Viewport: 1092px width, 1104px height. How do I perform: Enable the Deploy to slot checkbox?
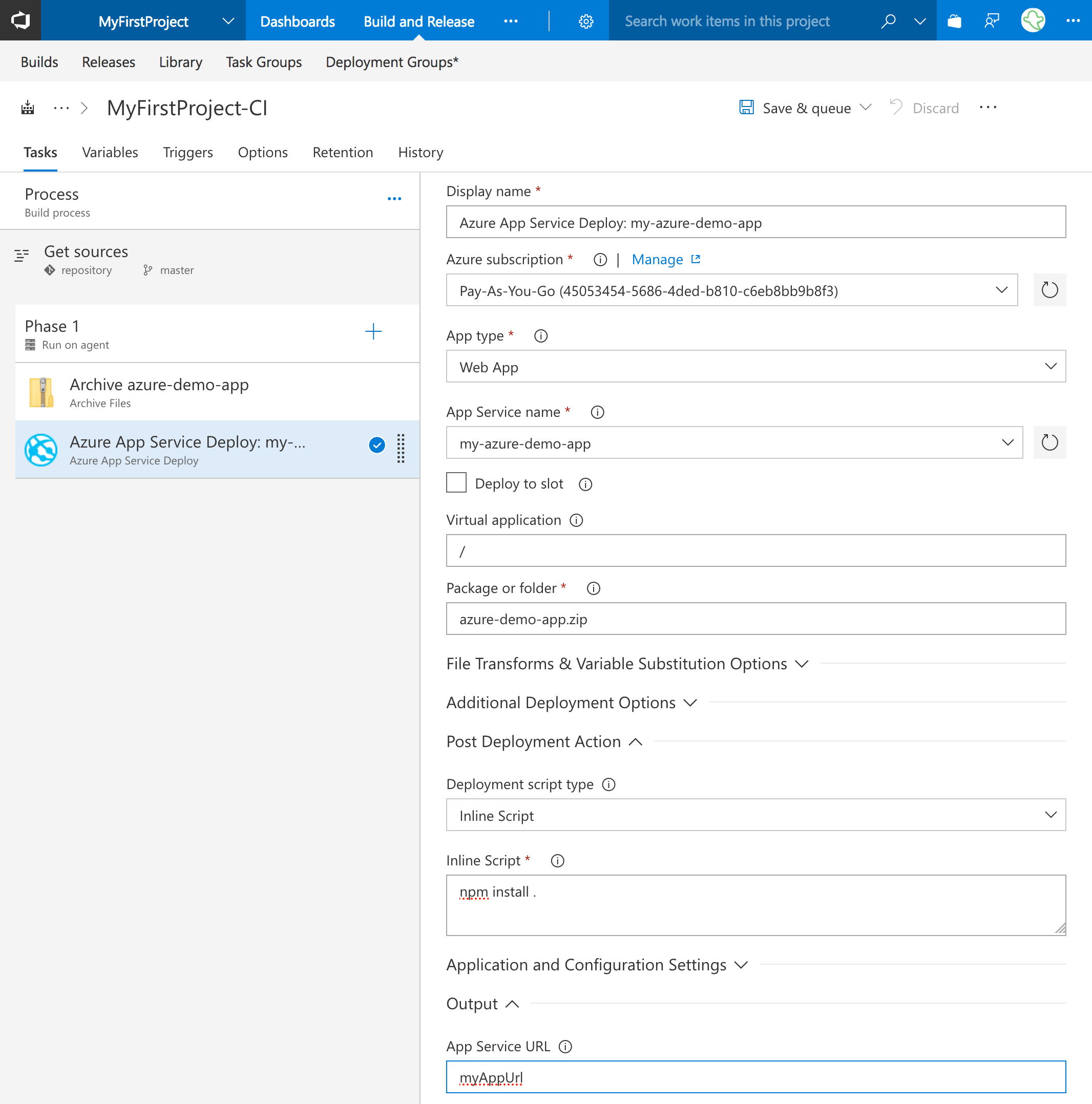(456, 483)
